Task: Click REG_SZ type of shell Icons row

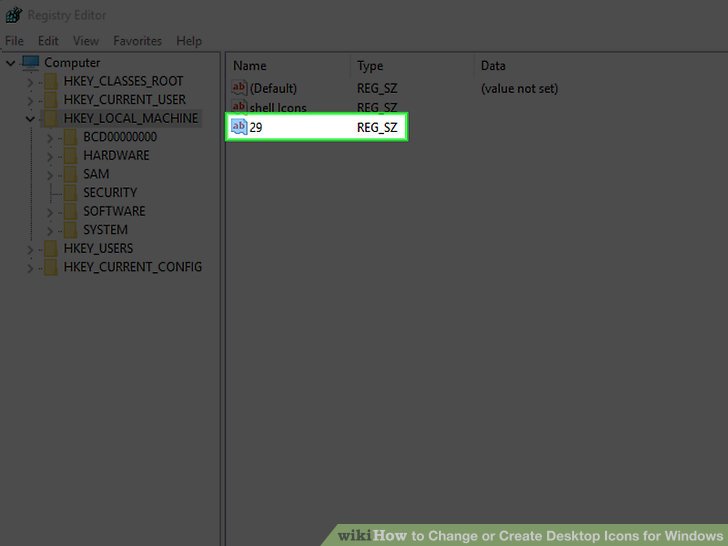Action: click(377, 108)
